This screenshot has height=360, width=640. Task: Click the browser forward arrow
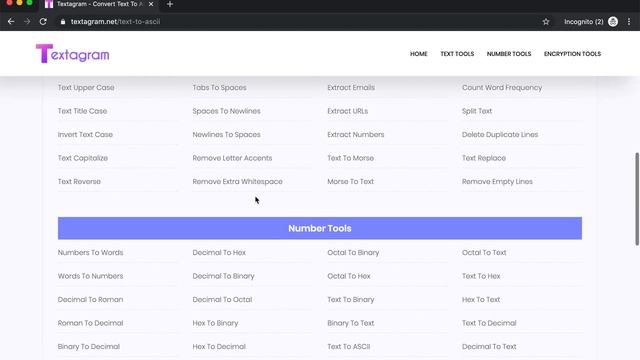tap(27, 22)
